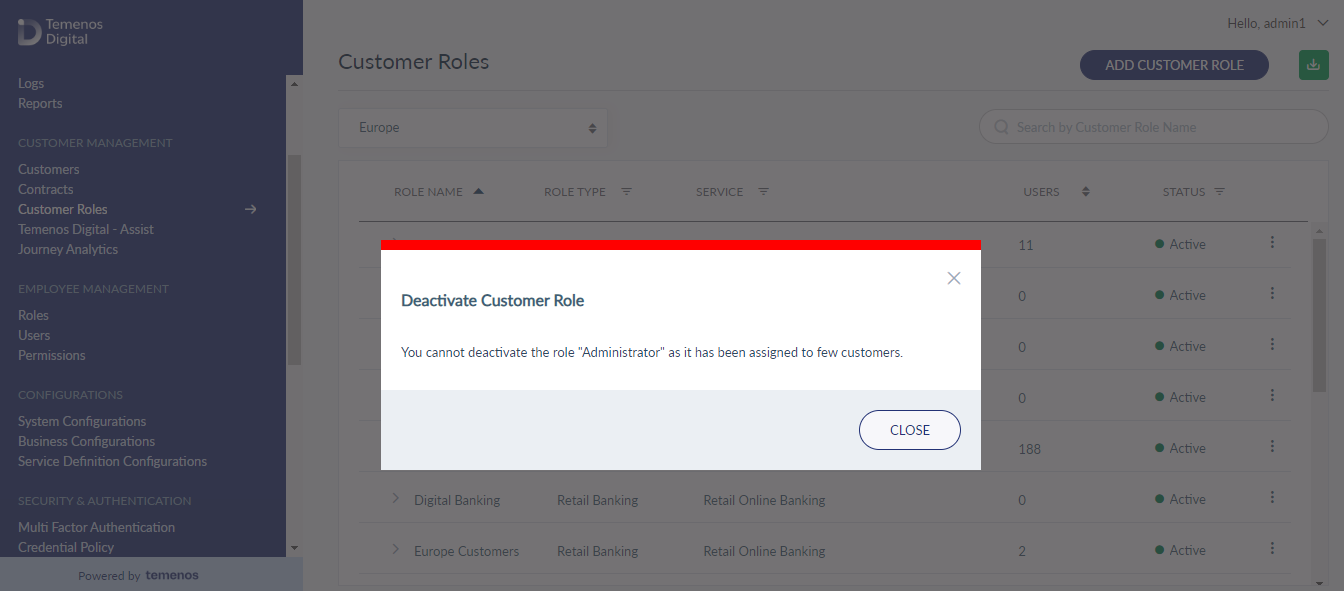Open filter icon next to Role Type
The height and width of the screenshot is (591, 1344).
626,192
